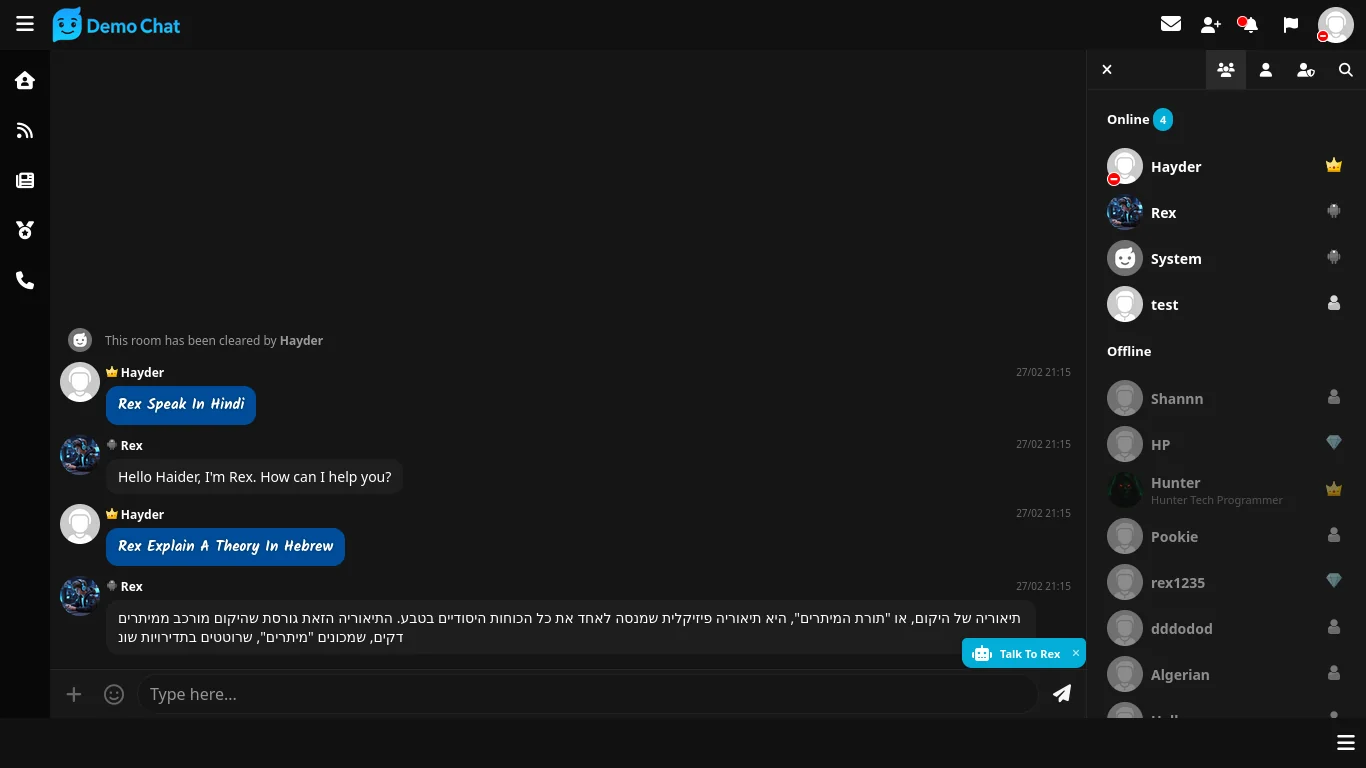The image size is (1366, 768).
Task: Click the Type here message field
Action: (587, 694)
